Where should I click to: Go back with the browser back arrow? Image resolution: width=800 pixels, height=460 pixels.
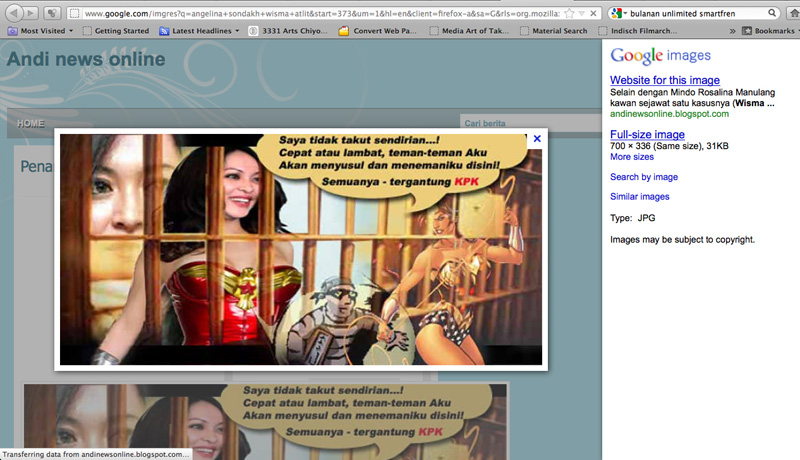click(x=15, y=13)
